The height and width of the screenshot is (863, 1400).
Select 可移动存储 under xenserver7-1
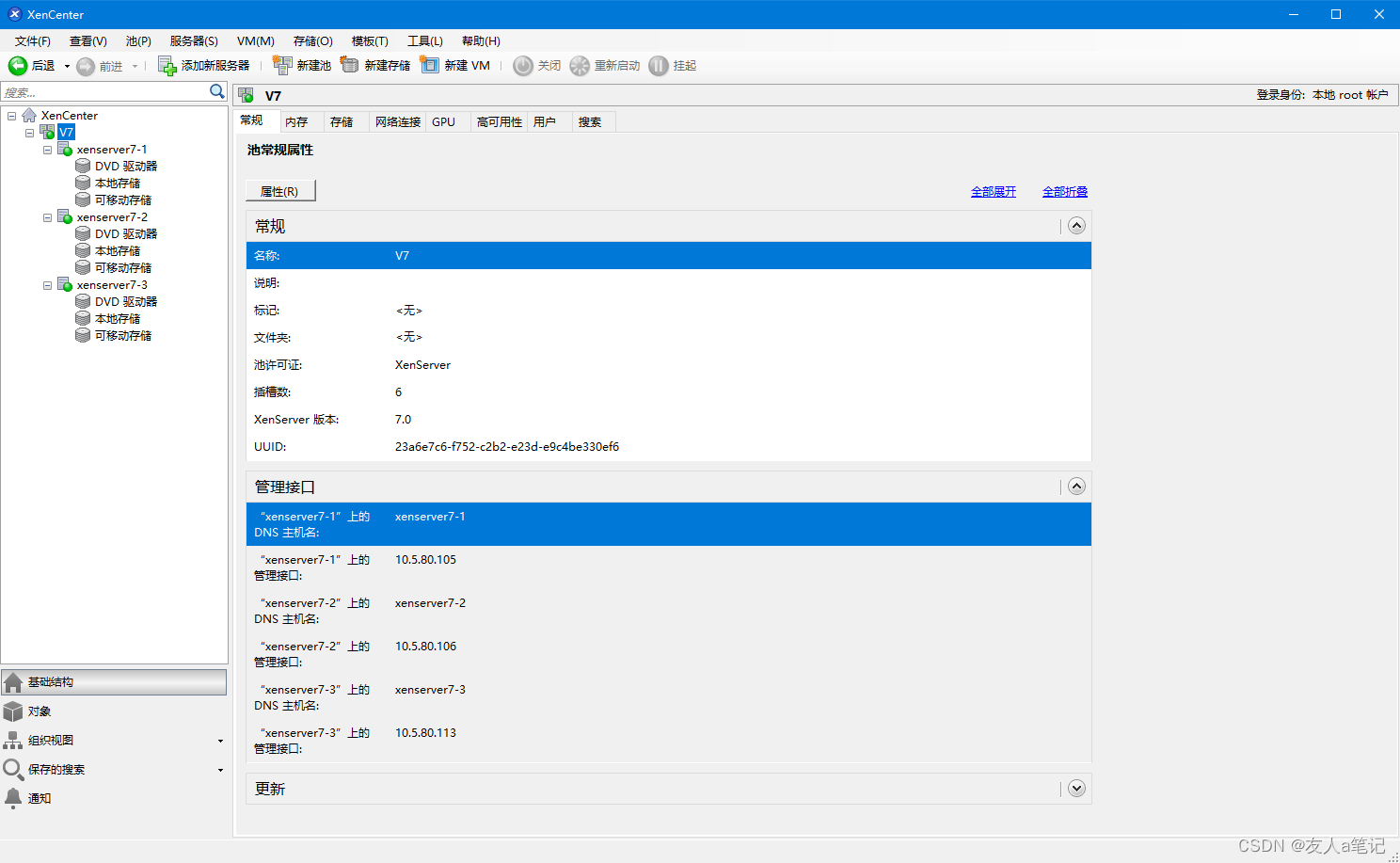tap(123, 200)
